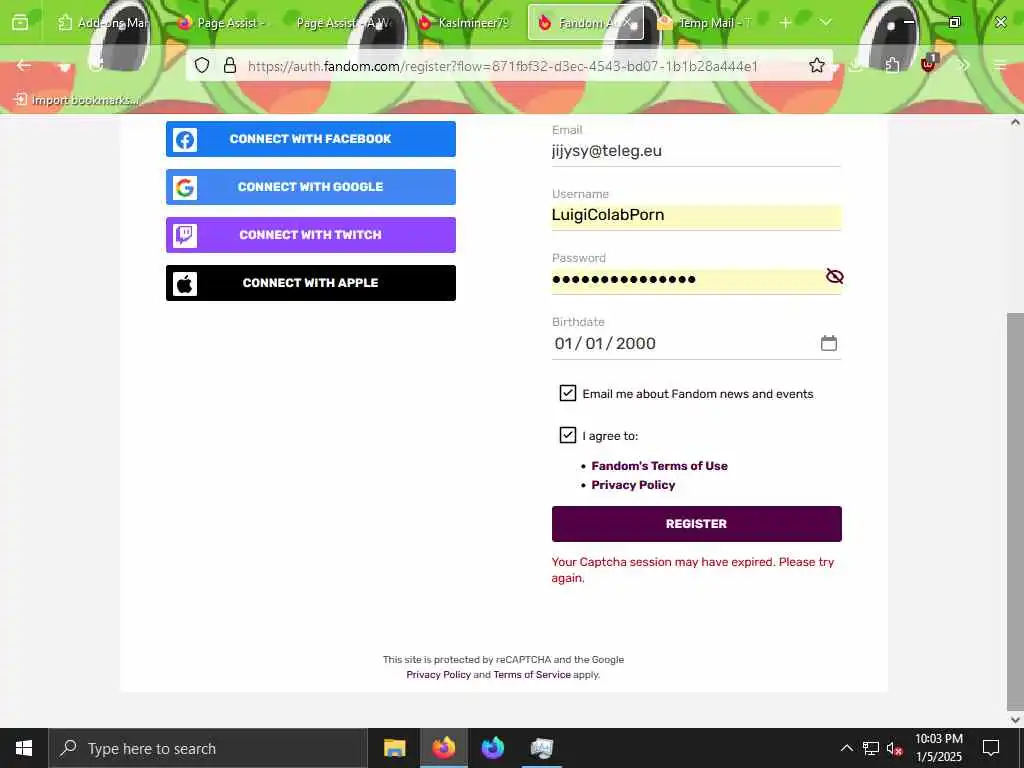
Task: Click the Register button
Action: 696,524
